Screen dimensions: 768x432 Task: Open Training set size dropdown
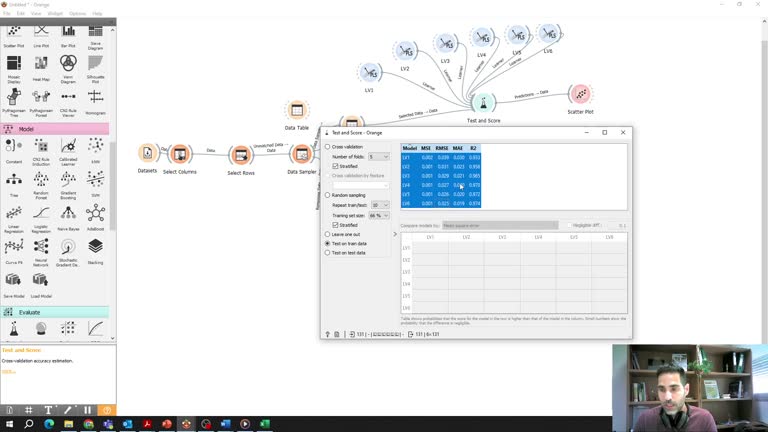[379, 216]
